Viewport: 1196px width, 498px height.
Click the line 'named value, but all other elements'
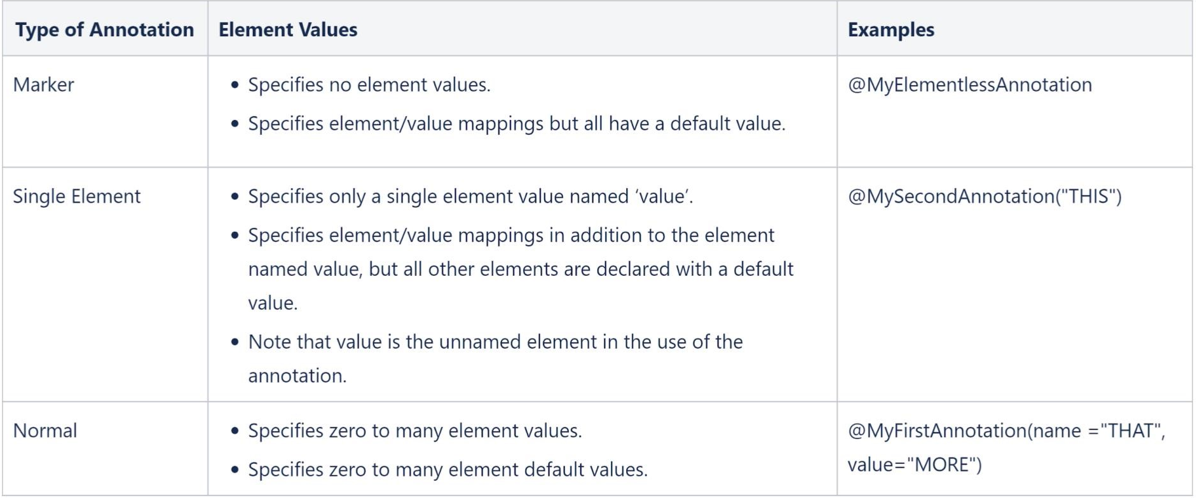(521, 268)
